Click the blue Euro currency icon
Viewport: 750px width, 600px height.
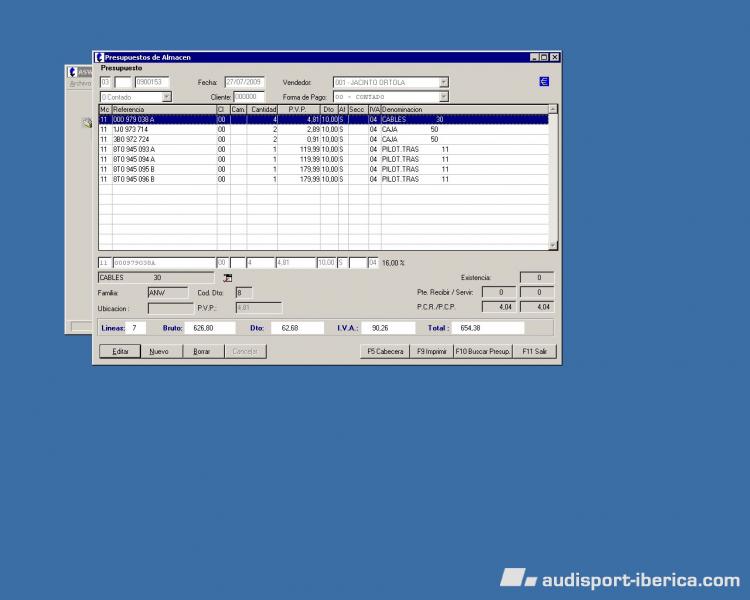tap(544, 82)
